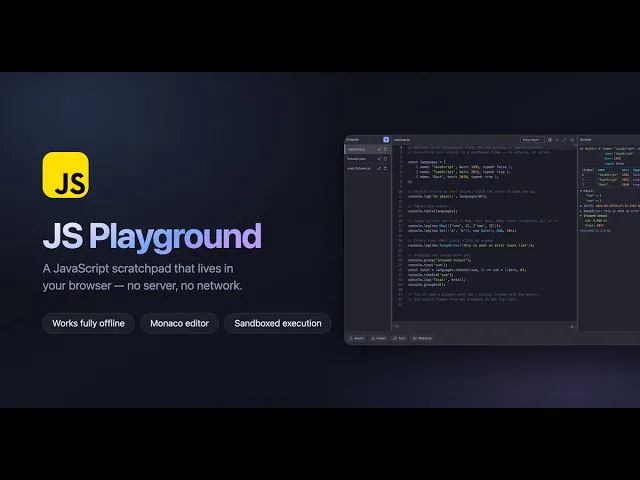Screen dimensions: 640x480
Task: Click the born column header in console table
Action: coord(625,170)
